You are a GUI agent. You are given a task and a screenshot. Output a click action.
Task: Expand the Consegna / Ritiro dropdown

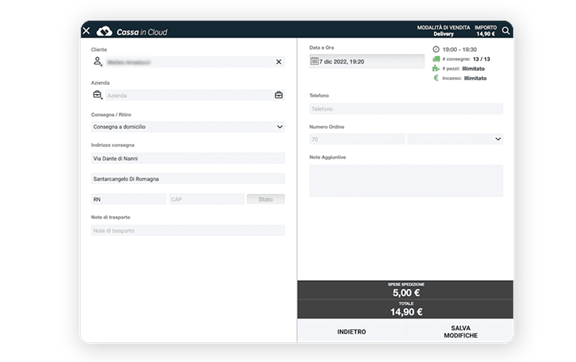[280, 127]
